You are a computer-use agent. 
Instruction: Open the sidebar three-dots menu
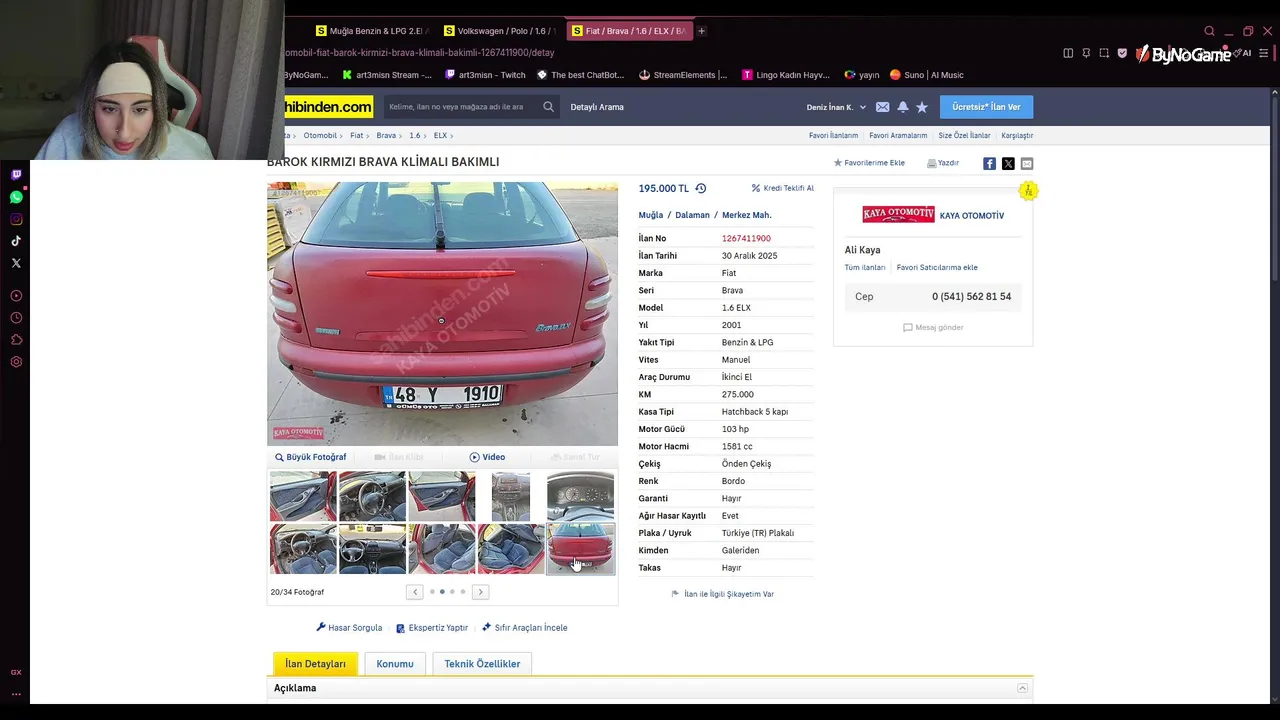coord(16,693)
